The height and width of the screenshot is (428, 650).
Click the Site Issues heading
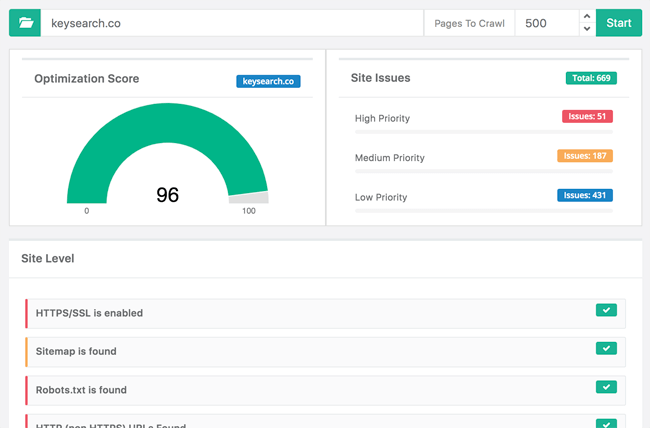(x=381, y=78)
